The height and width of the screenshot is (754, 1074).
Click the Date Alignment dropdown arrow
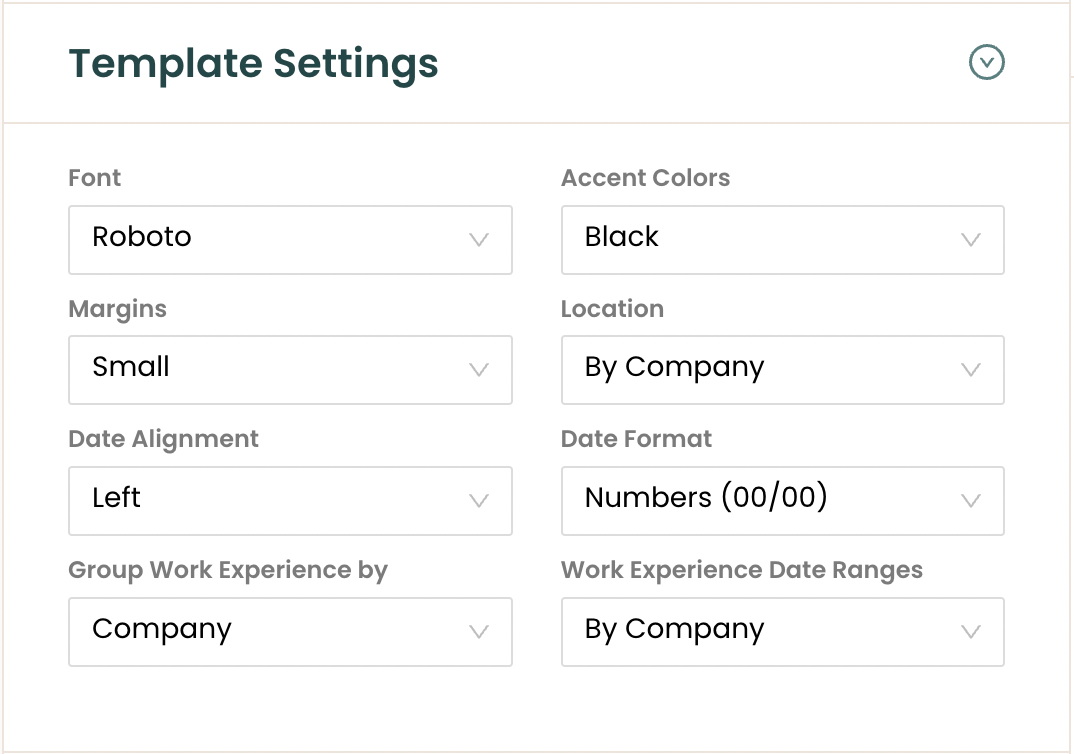pyautogui.click(x=478, y=501)
